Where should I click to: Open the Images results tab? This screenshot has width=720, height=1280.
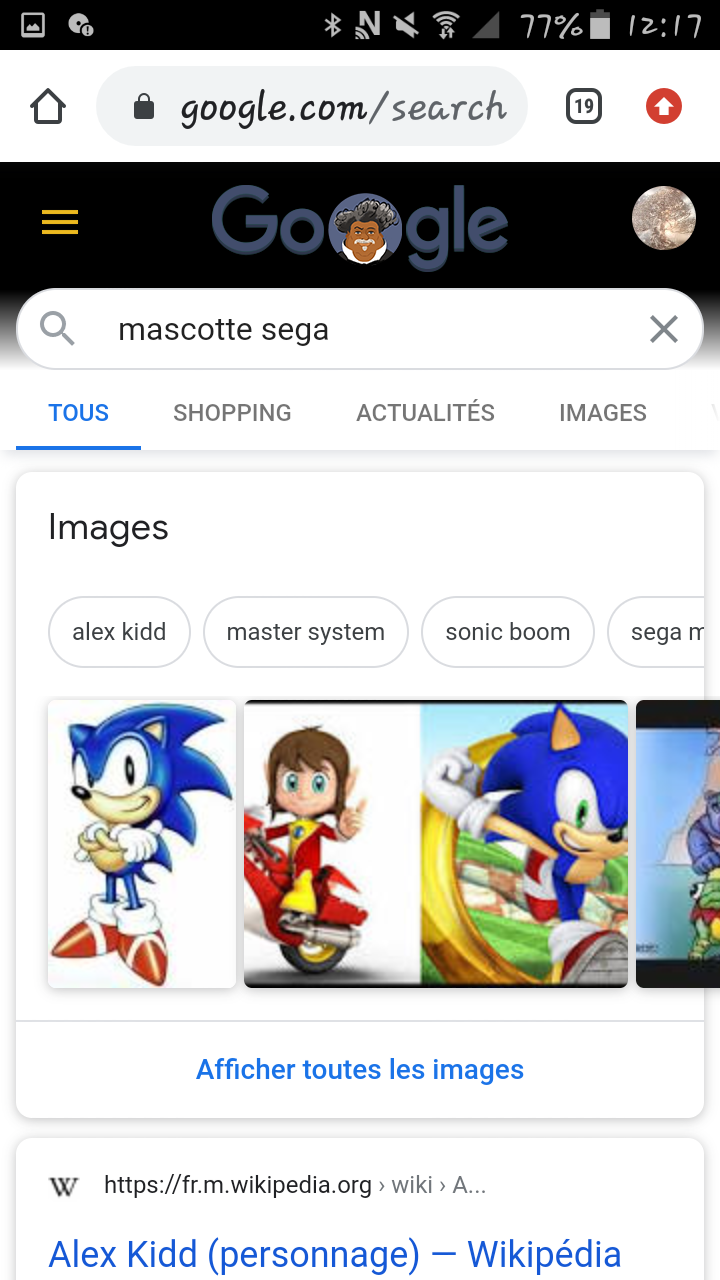602,413
